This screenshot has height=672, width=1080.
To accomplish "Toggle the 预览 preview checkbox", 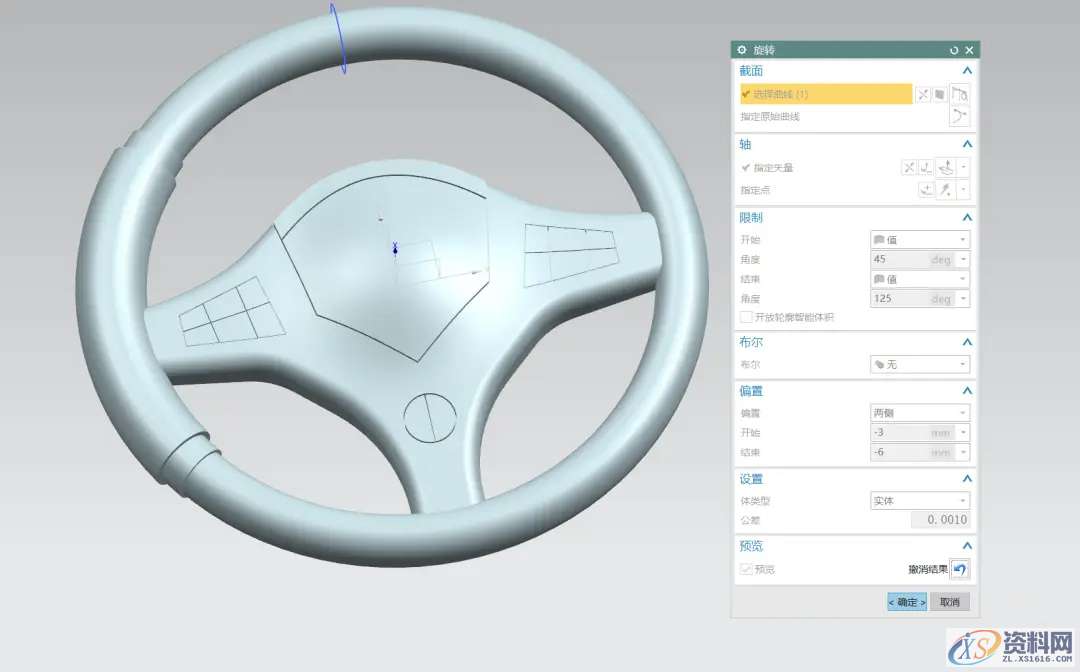I will pyautogui.click(x=746, y=569).
